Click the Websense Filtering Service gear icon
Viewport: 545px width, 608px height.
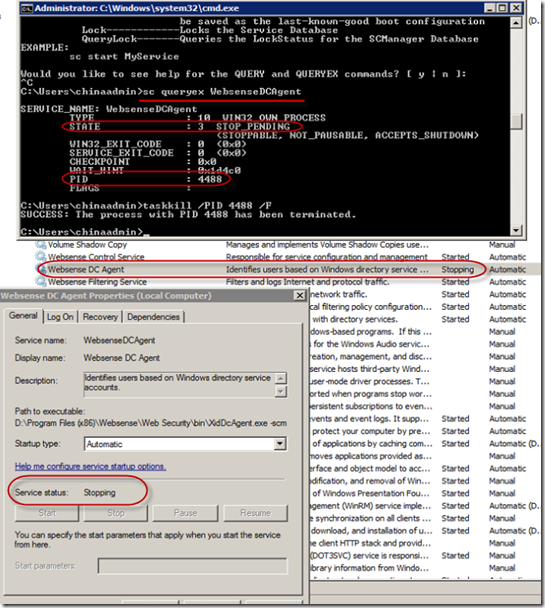(x=40, y=282)
